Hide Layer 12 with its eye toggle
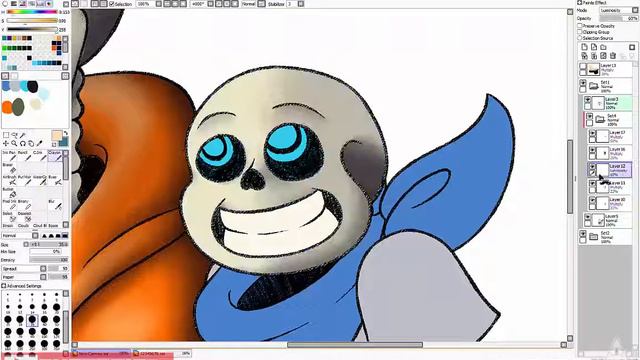The height and width of the screenshot is (360, 640). 592,166
